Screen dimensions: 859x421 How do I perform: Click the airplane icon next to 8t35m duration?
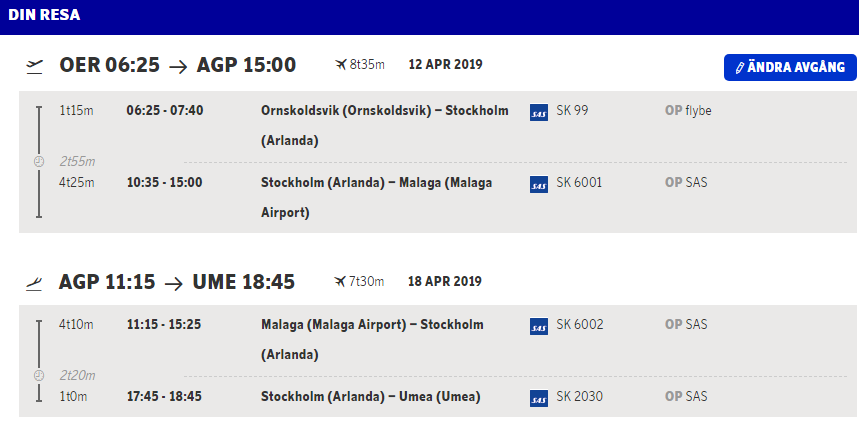click(341, 65)
